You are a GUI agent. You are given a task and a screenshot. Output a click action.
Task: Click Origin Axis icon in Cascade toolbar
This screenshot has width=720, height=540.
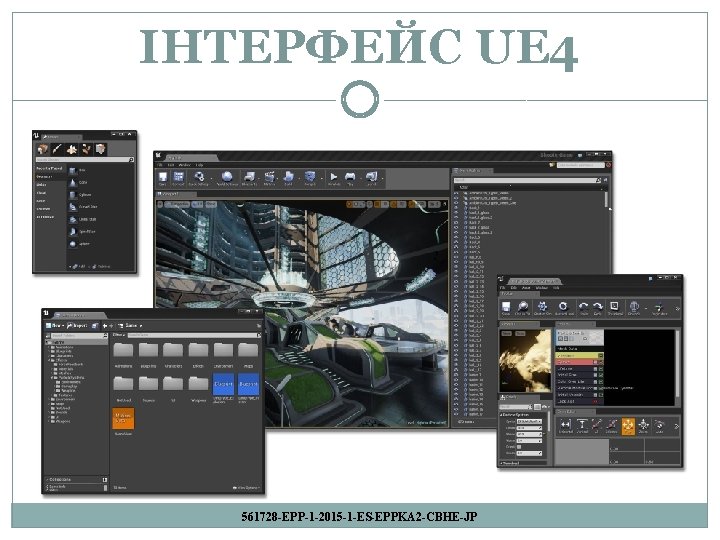click(659, 308)
